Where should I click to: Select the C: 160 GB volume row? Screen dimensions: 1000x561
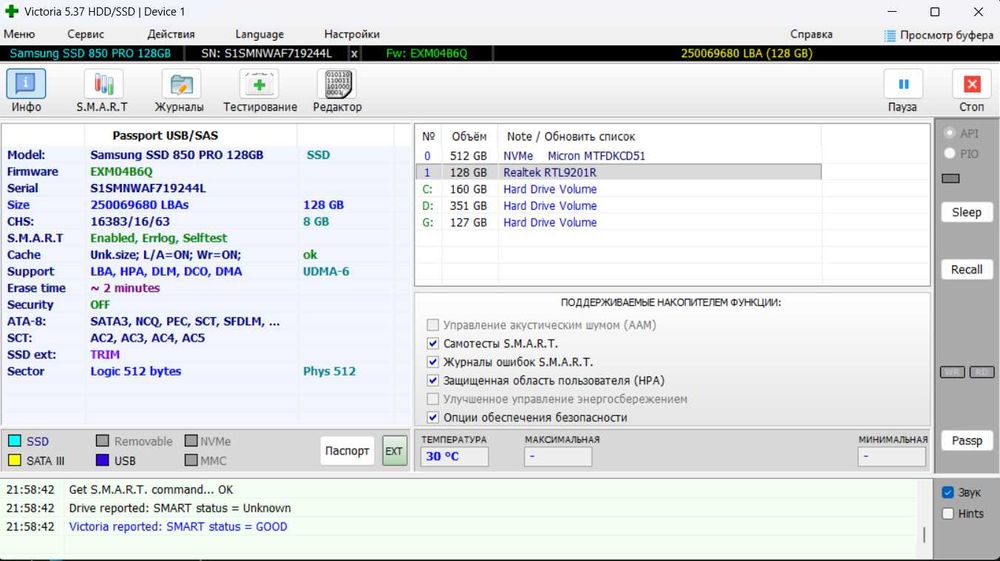618,189
